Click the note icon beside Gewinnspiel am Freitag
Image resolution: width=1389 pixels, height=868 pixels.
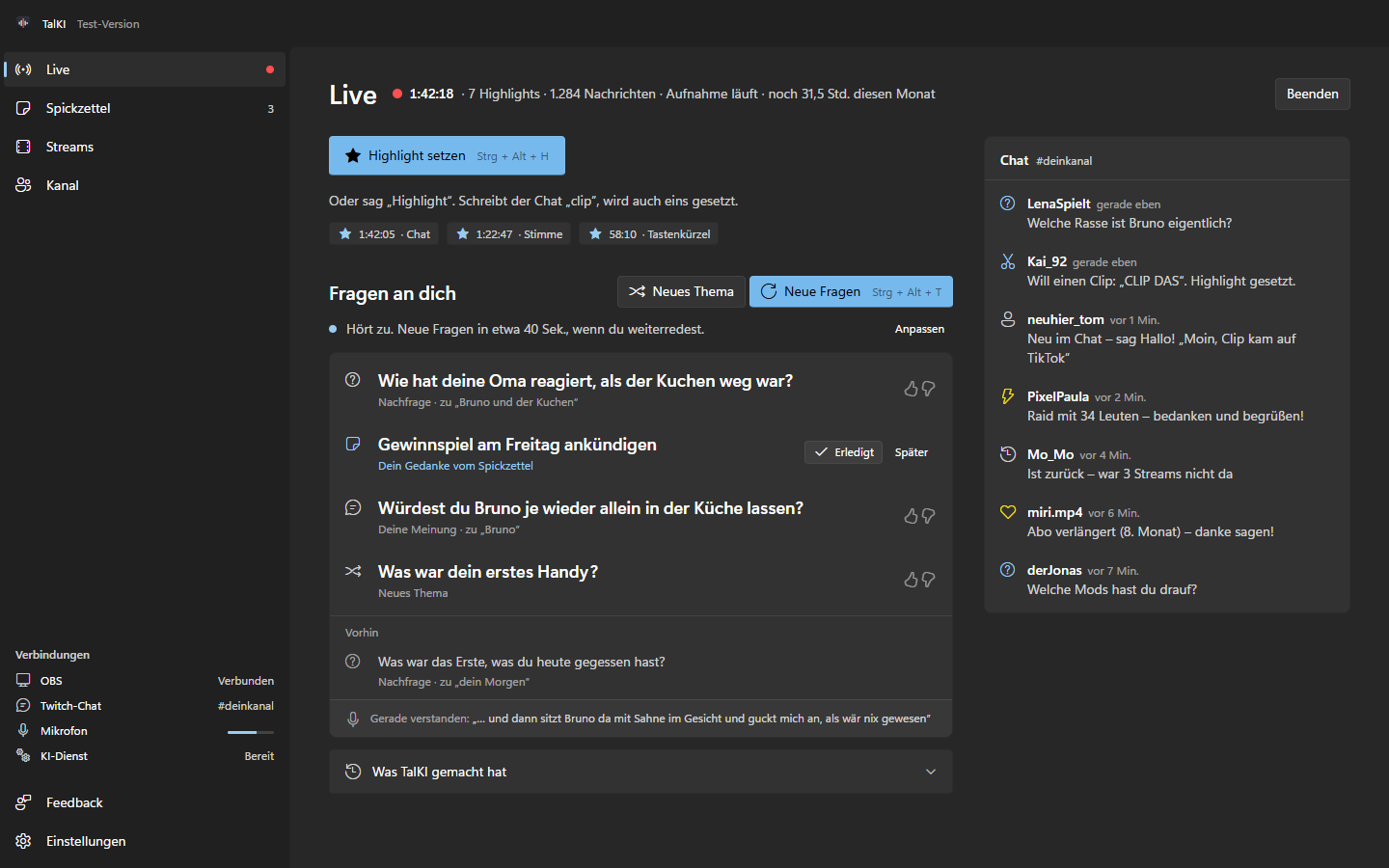(353, 444)
